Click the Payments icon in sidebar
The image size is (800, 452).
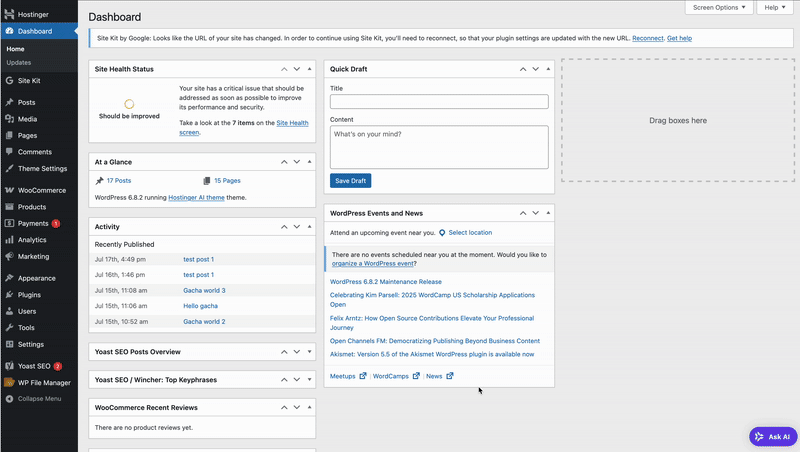click(x=9, y=223)
